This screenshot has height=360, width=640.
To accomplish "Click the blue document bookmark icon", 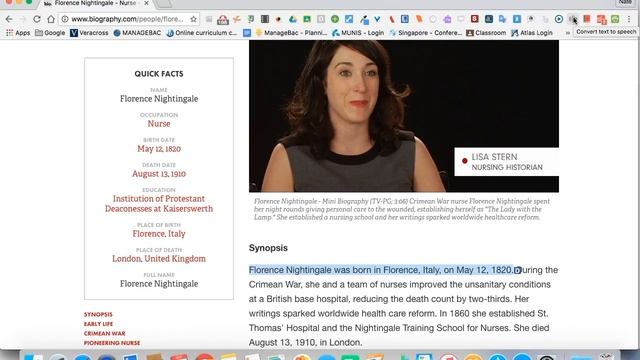I will pos(247,33).
